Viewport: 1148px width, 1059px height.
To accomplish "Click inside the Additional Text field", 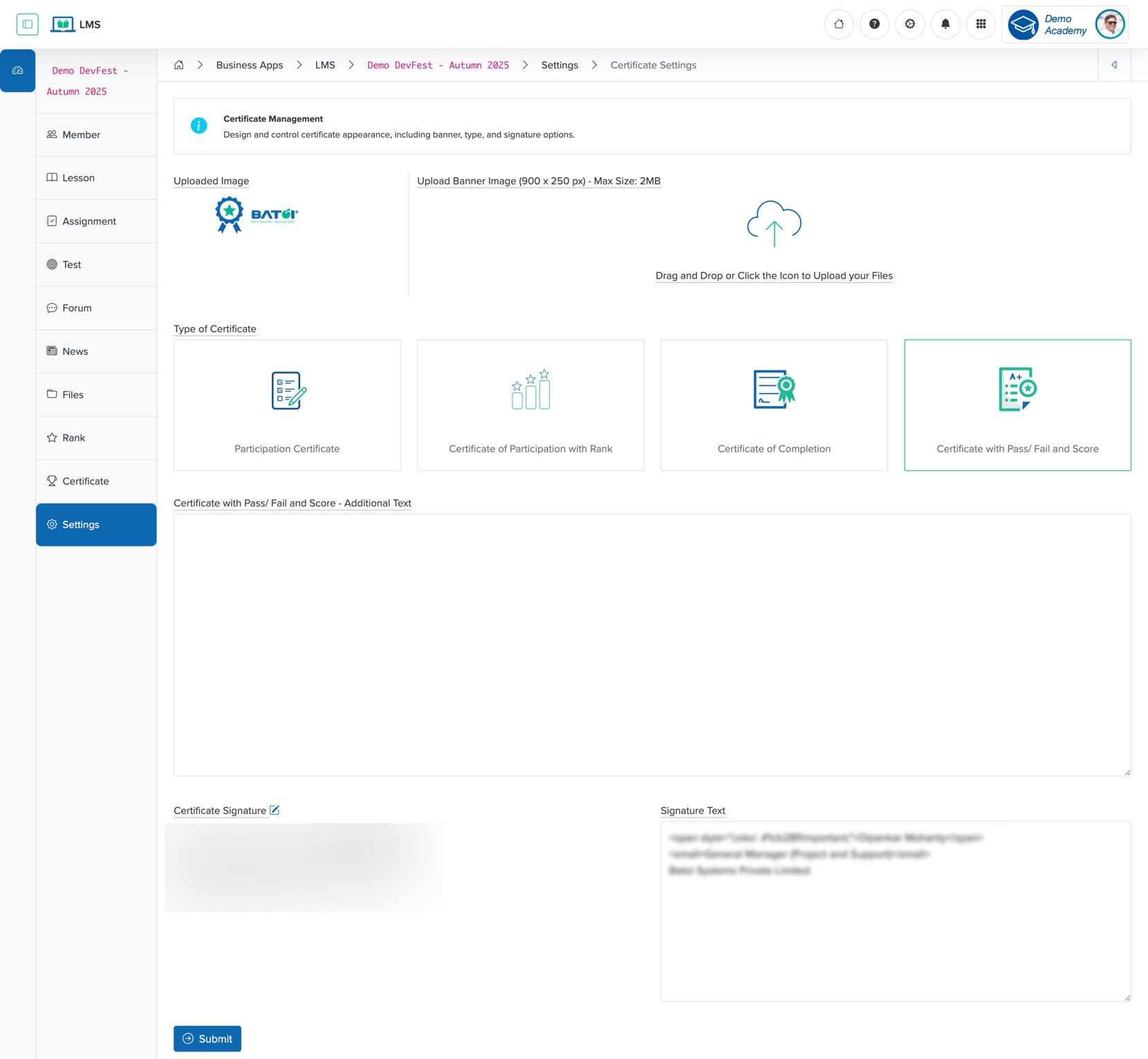I will pyautogui.click(x=651, y=643).
